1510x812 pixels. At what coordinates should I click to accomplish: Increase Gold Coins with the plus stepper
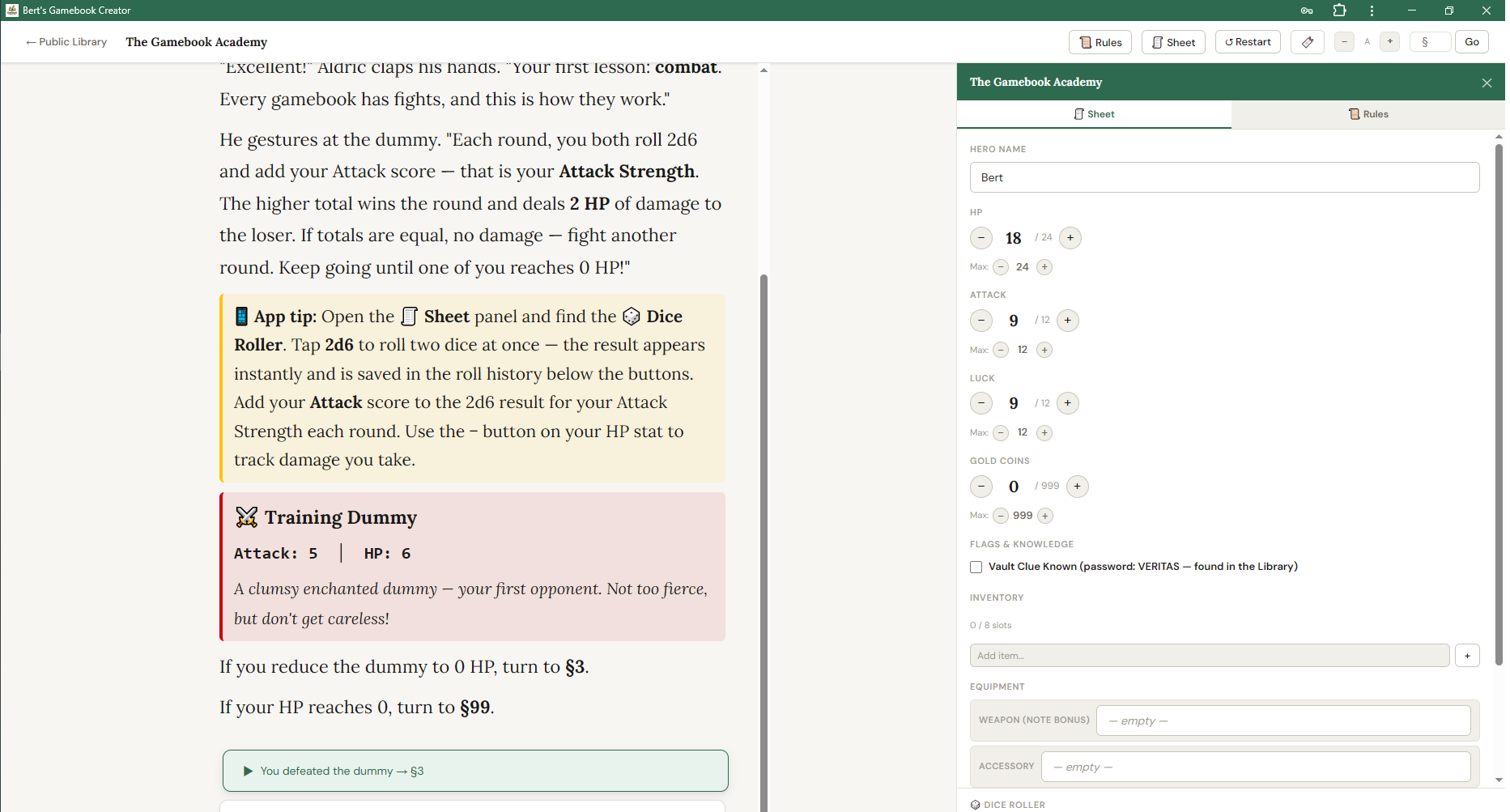1077,486
